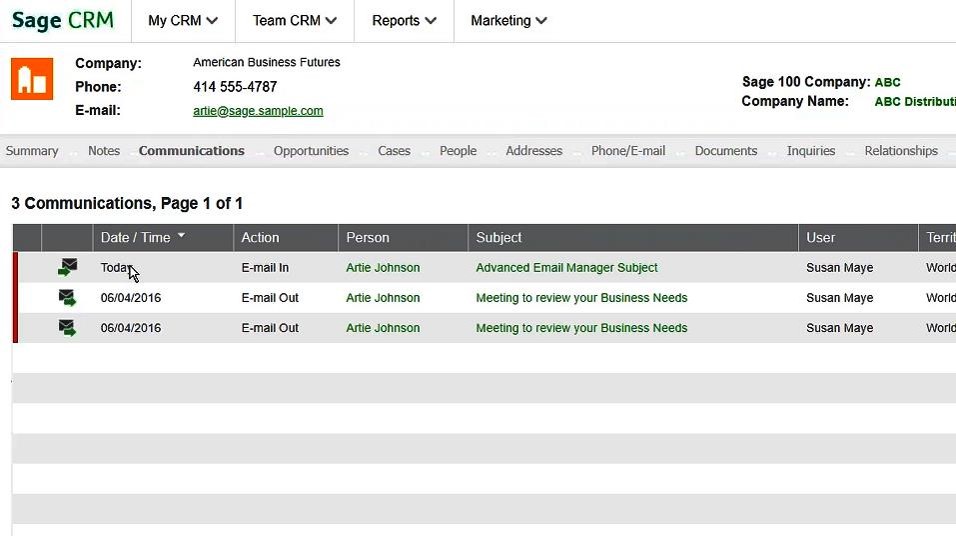Expand the Team CRM menu

tap(294, 21)
